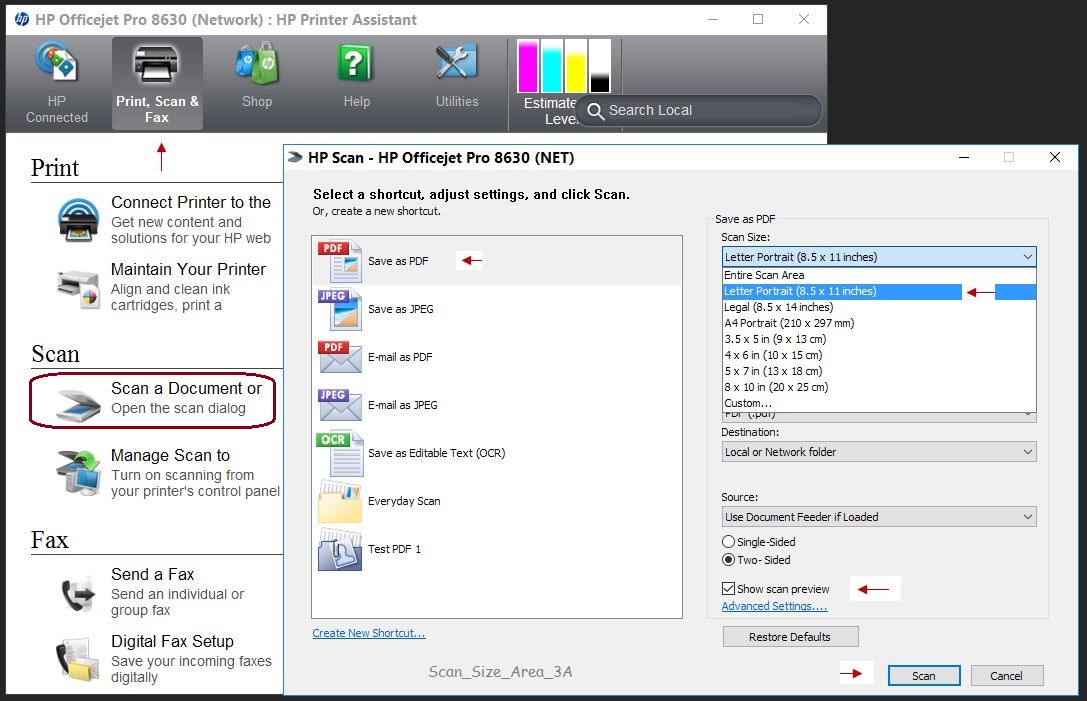Select the E-mail as PDF shortcut icon
Image resolution: width=1087 pixels, height=701 pixels.
pyautogui.click(x=340, y=357)
